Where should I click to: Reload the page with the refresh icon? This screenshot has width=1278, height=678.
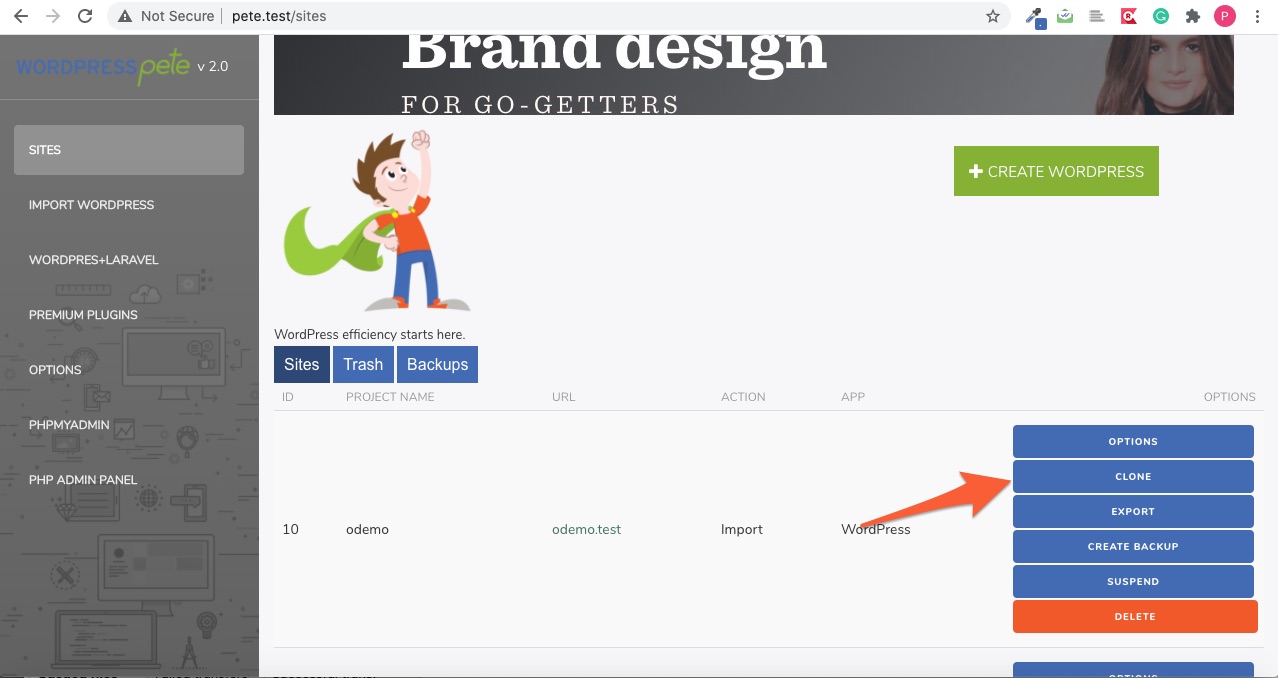coord(86,16)
